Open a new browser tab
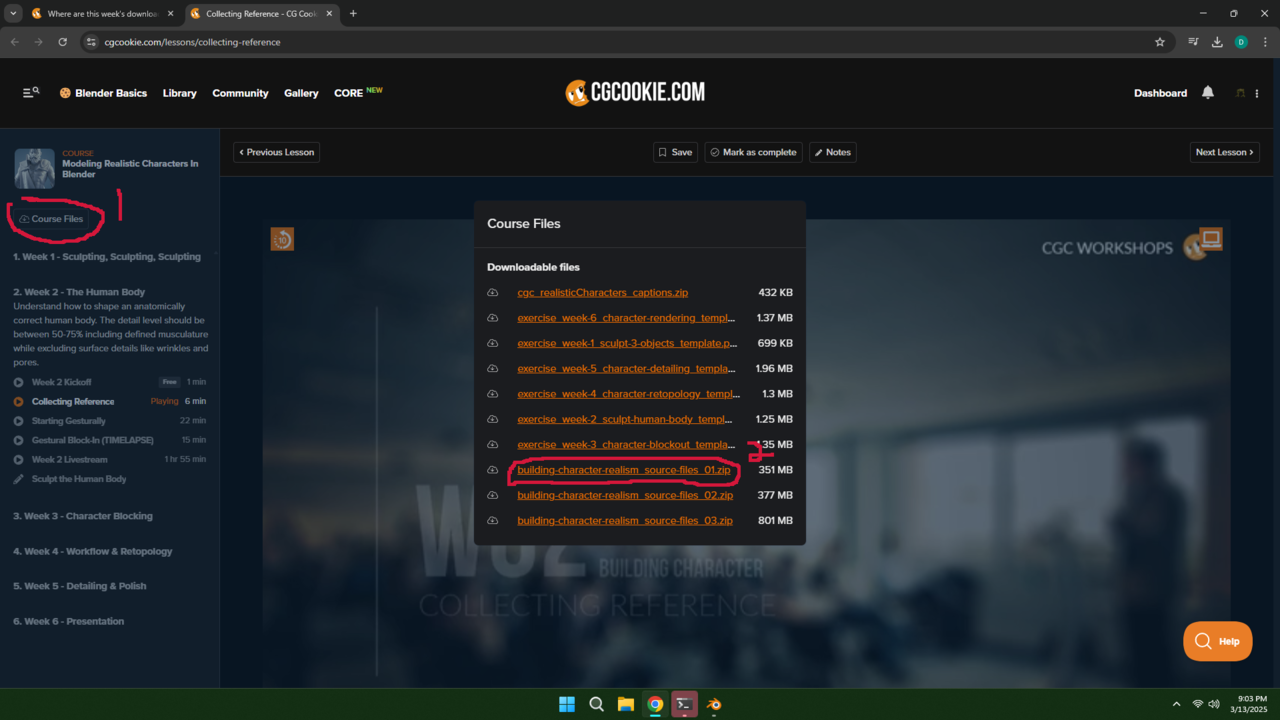 coord(353,14)
